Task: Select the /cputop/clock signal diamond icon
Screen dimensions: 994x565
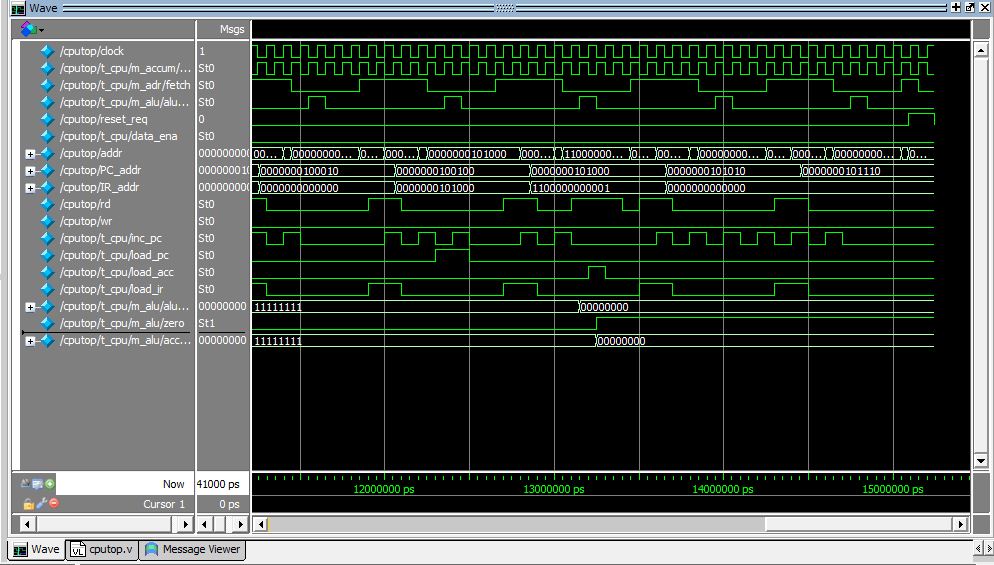Action: [48, 51]
